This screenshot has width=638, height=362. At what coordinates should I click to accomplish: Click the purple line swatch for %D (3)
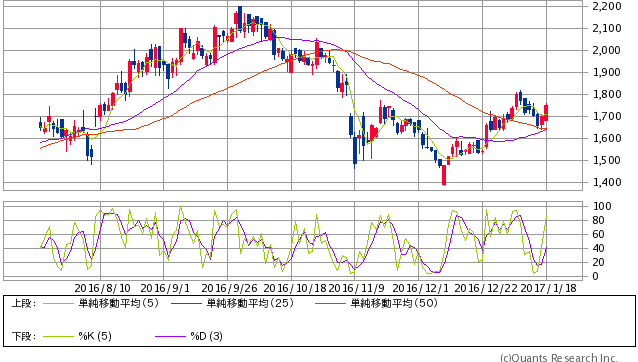(170, 336)
